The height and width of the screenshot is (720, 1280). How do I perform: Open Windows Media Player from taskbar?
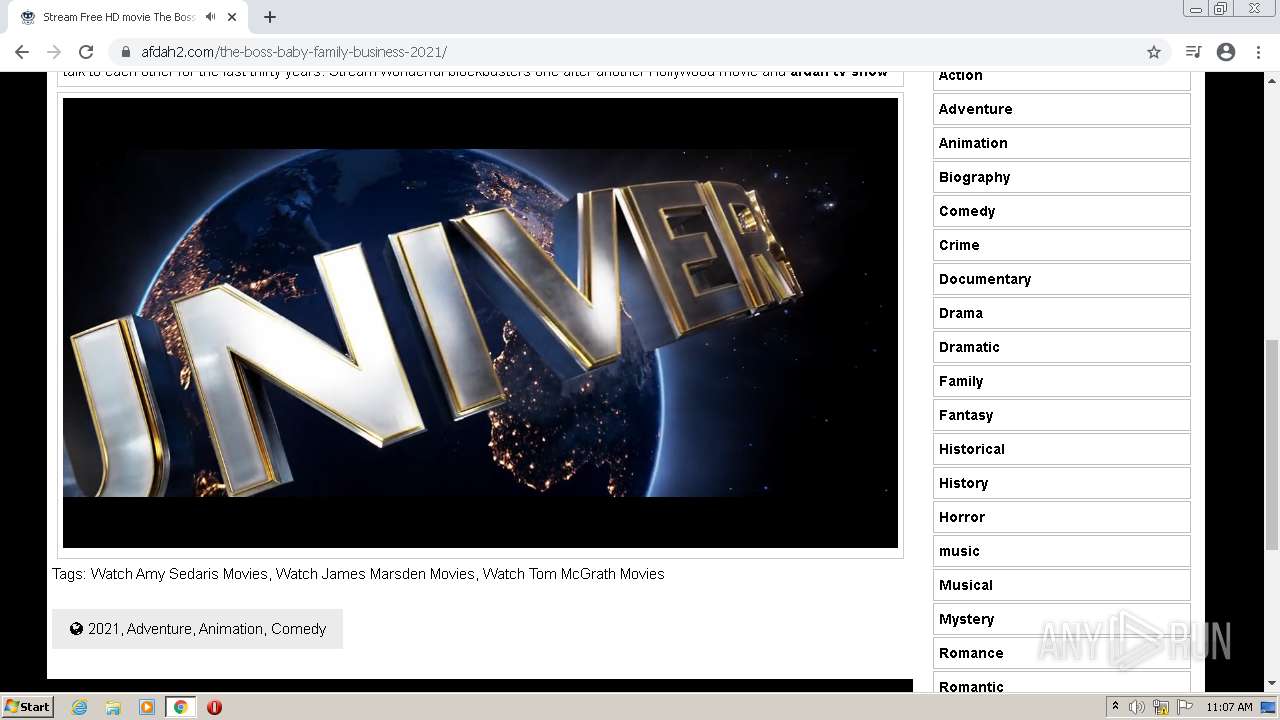pos(147,707)
